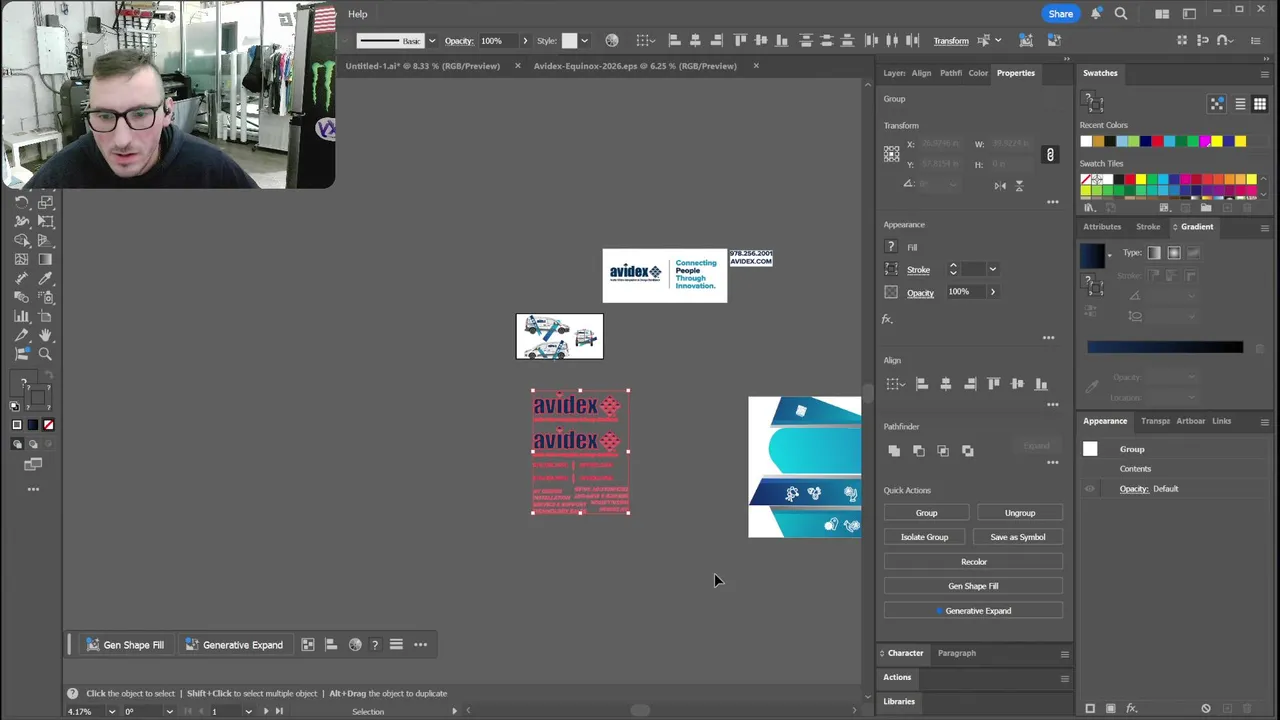Switch swatches to thumbnail grid view
Viewport: 1280px width, 720px height.
[x=1260, y=104]
